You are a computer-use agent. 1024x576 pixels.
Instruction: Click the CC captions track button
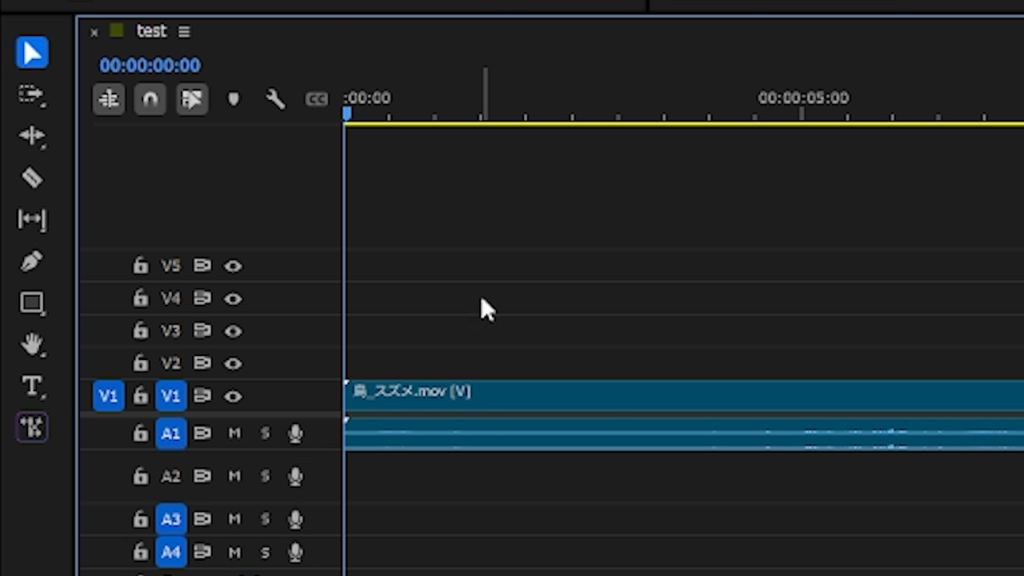[317, 99]
